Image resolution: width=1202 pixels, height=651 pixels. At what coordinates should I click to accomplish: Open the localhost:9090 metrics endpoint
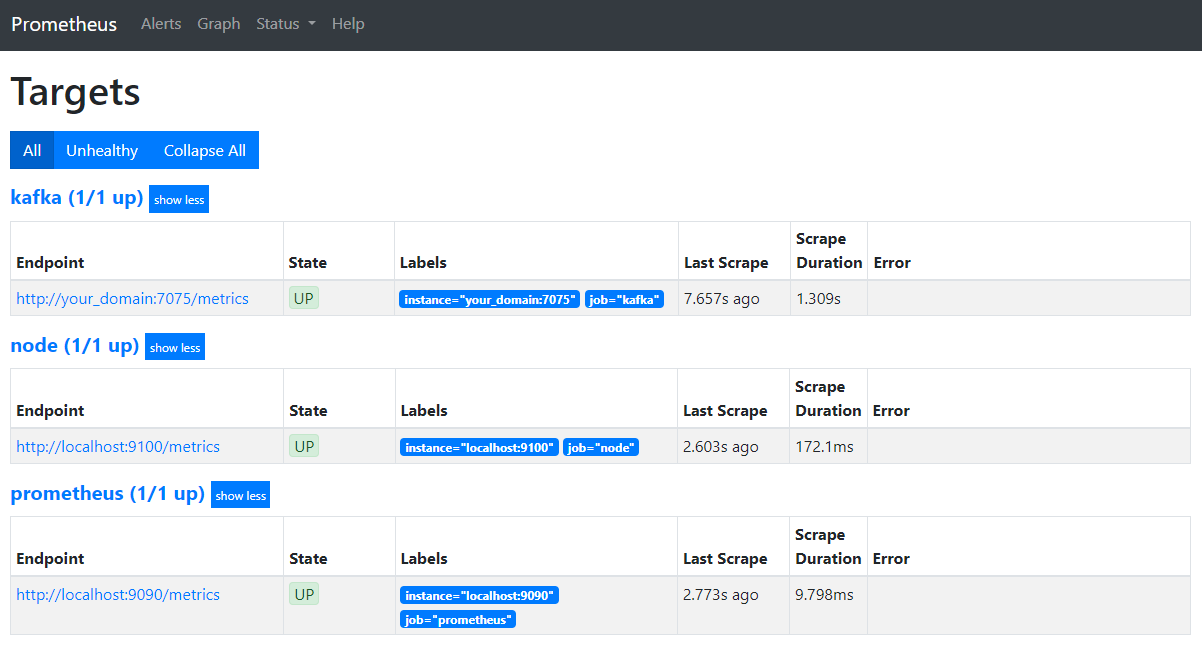(118, 594)
